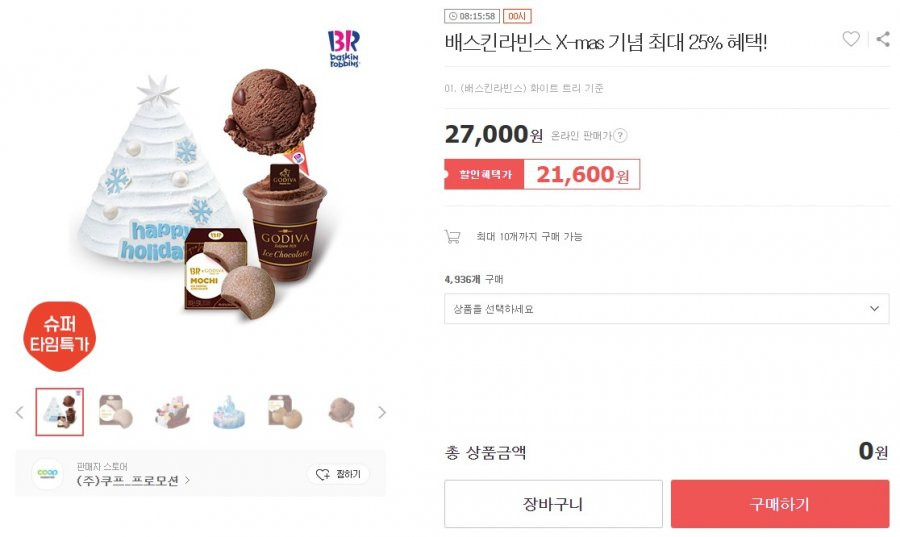Click the 장바구니 button
Image resolution: width=900 pixels, height=537 pixels.
click(x=553, y=504)
